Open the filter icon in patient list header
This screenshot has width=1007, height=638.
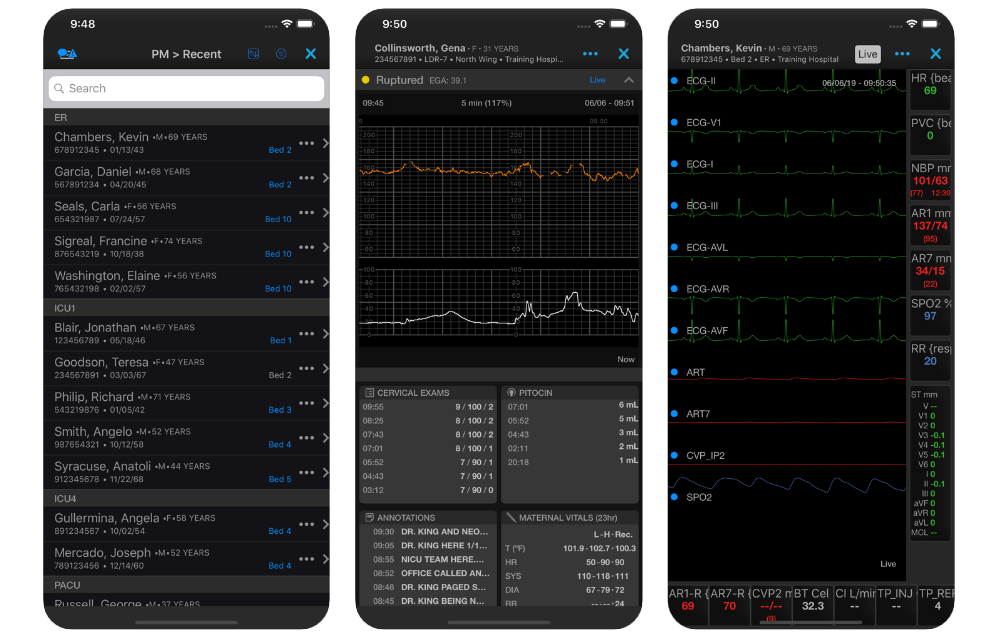(281, 54)
